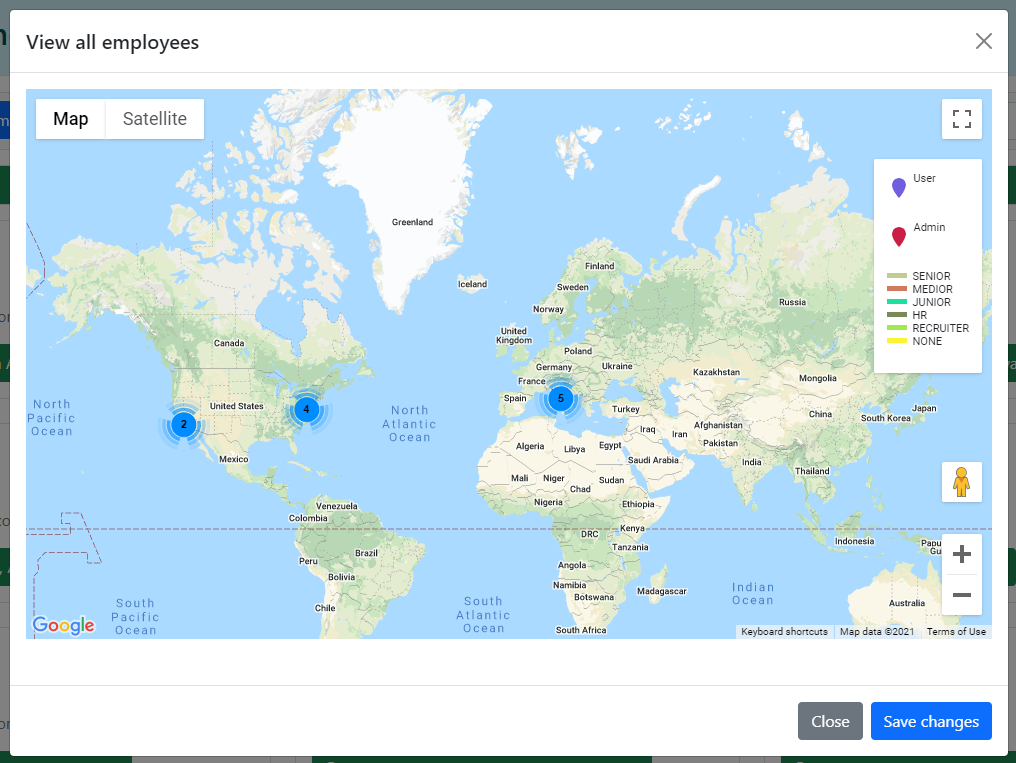Click the Algeria label on map
Screen dimensions: 1016x763
click(530, 446)
